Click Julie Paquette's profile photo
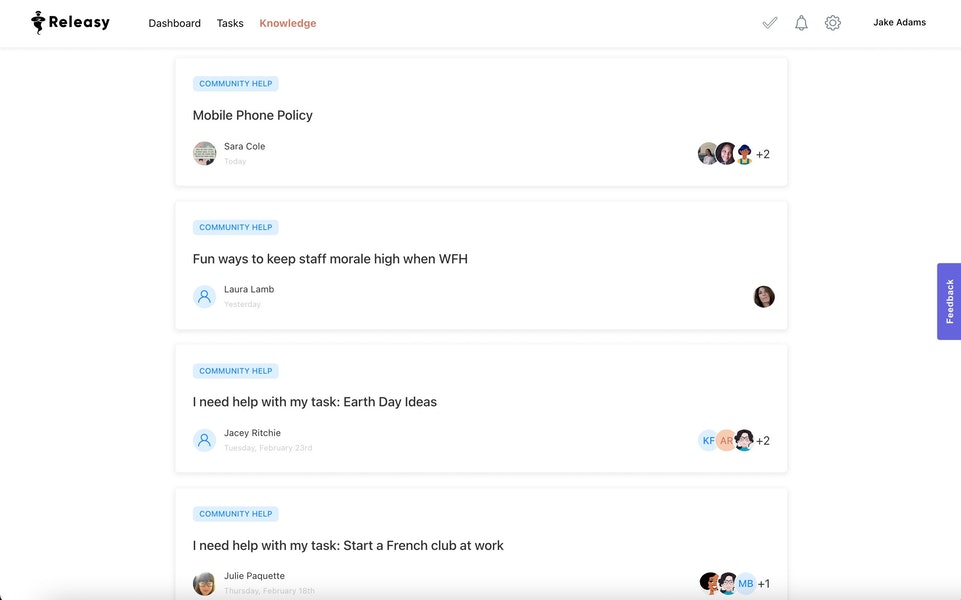Screen dimensions: 961x600 coord(204,583)
